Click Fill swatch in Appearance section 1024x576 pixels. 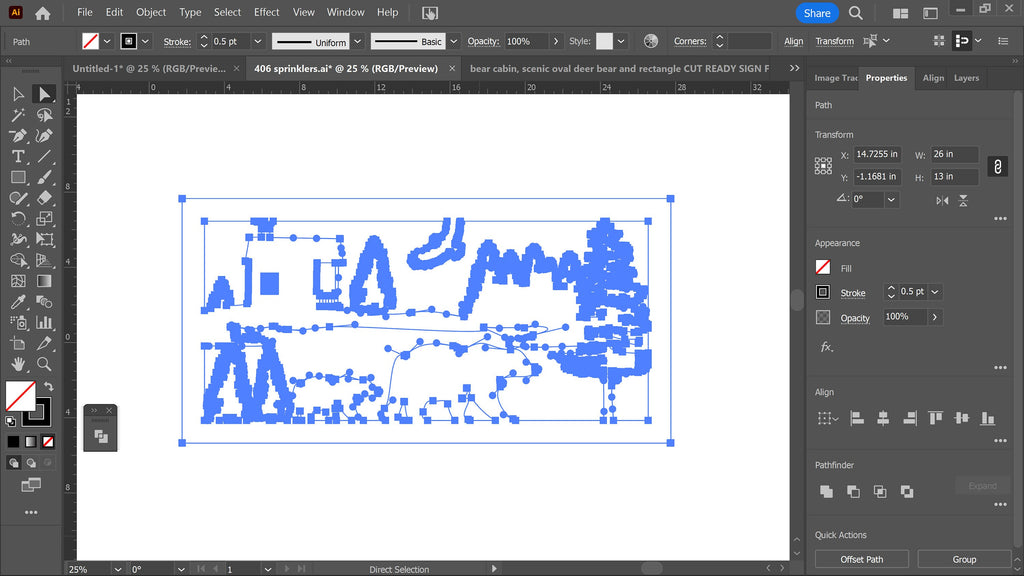coord(823,267)
